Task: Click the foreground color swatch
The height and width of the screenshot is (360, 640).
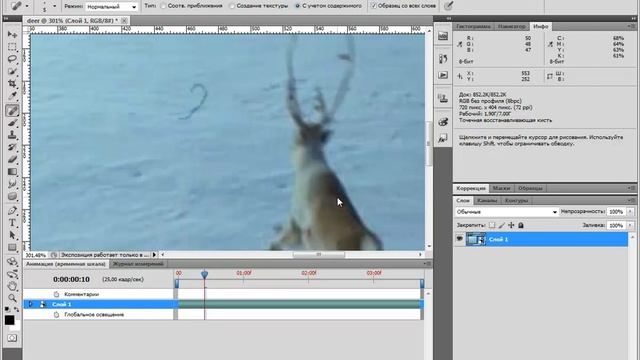Action: tap(9, 320)
